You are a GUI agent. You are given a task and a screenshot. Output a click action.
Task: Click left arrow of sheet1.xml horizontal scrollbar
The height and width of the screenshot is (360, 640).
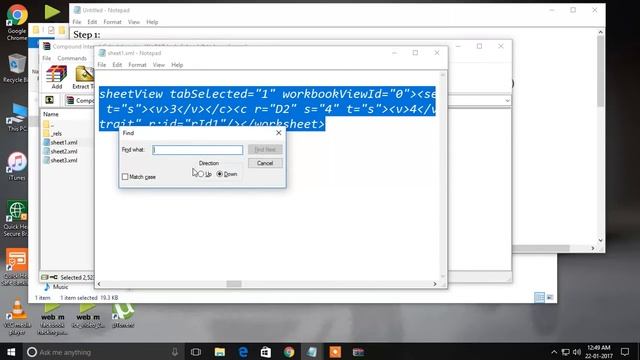click(x=99, y=284)
